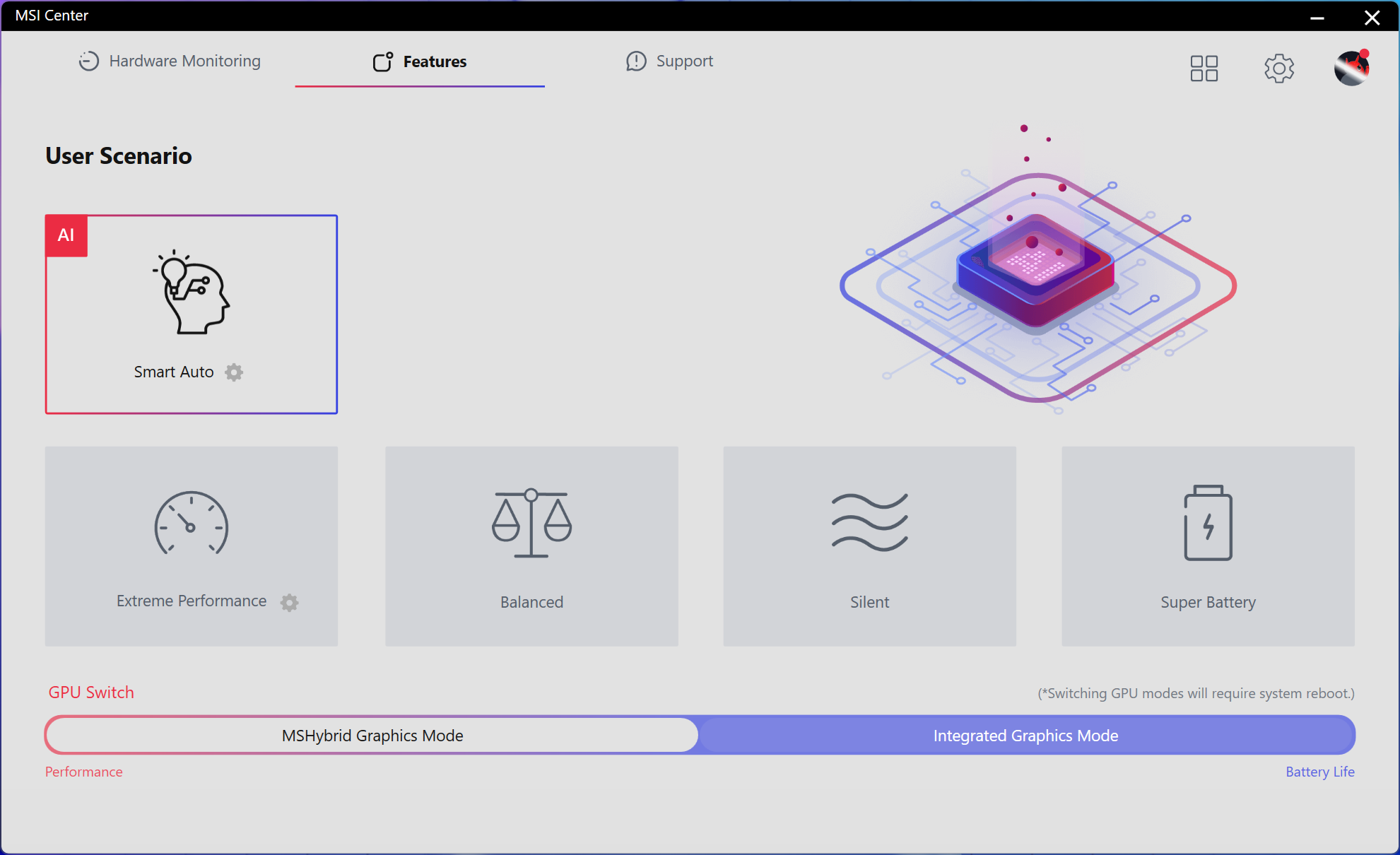Open the Hardware Monitoring tab
The height and width of the screenshot is (855, 1400).
click(170, 61)
